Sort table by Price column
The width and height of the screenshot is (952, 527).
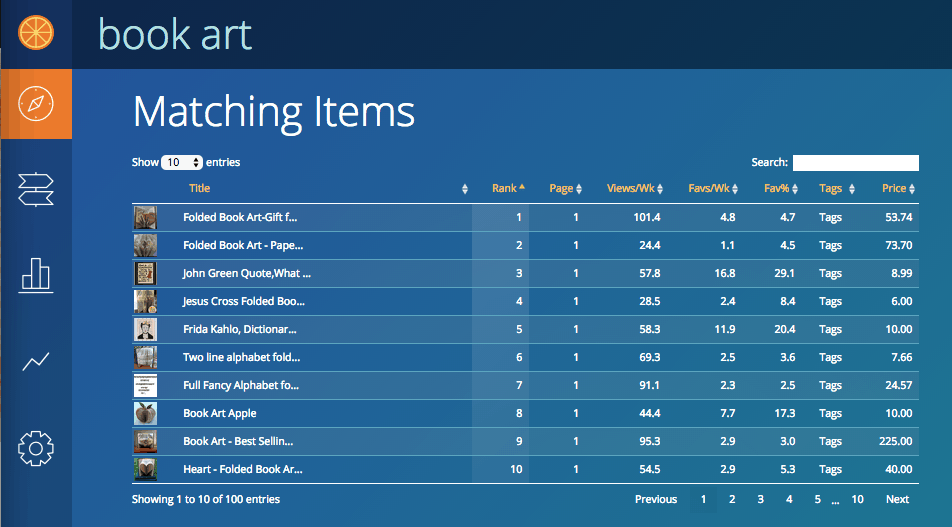point(898,188)
